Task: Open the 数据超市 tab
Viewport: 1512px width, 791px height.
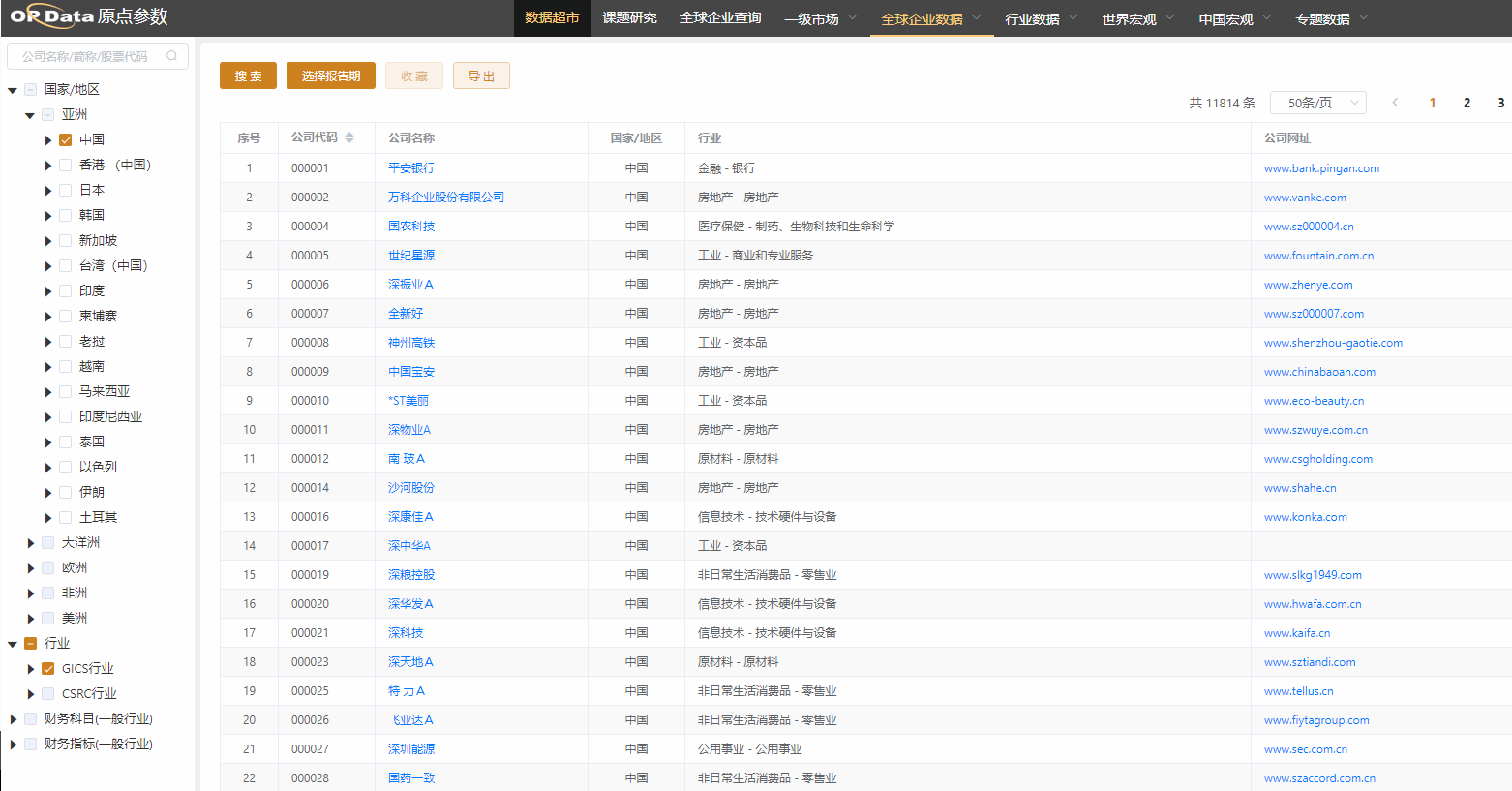Action: pyautogui.click(x=552, y=18)
